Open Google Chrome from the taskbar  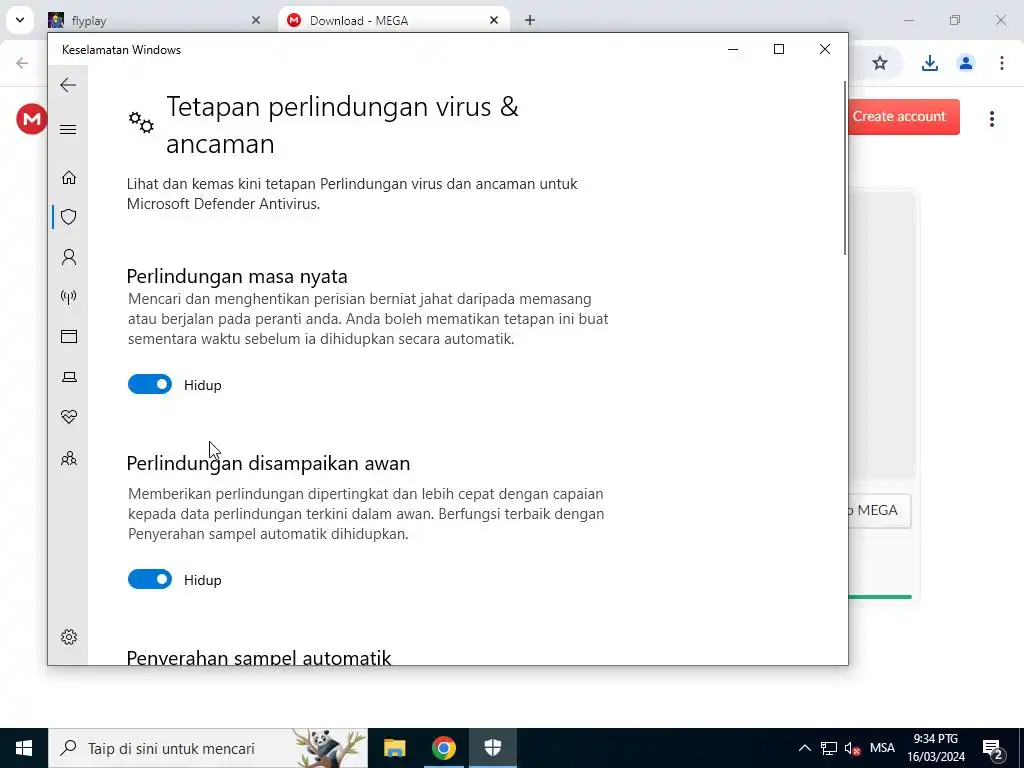click(443, 748)
